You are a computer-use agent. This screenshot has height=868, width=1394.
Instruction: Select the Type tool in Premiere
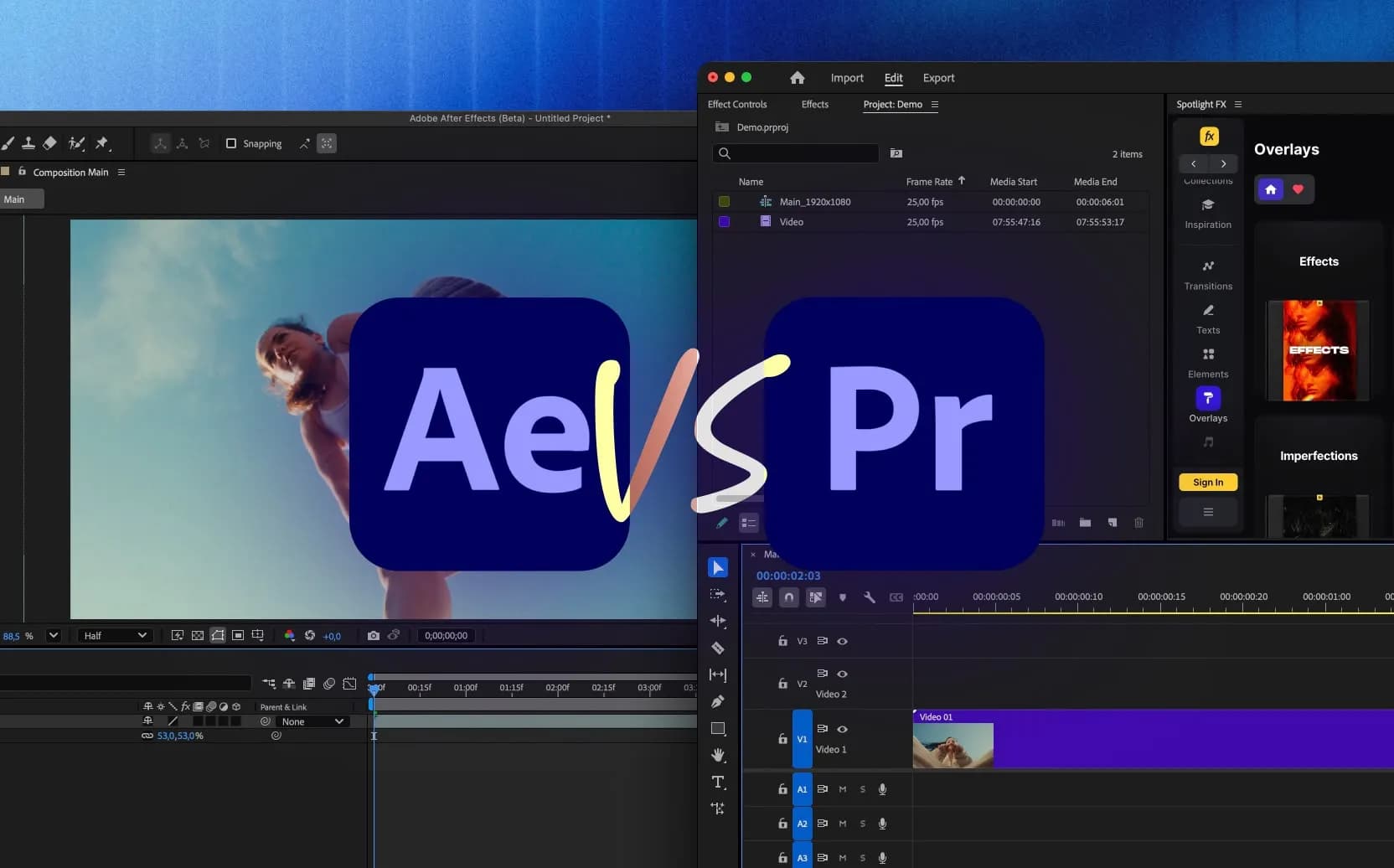click(x=718, y=782)
